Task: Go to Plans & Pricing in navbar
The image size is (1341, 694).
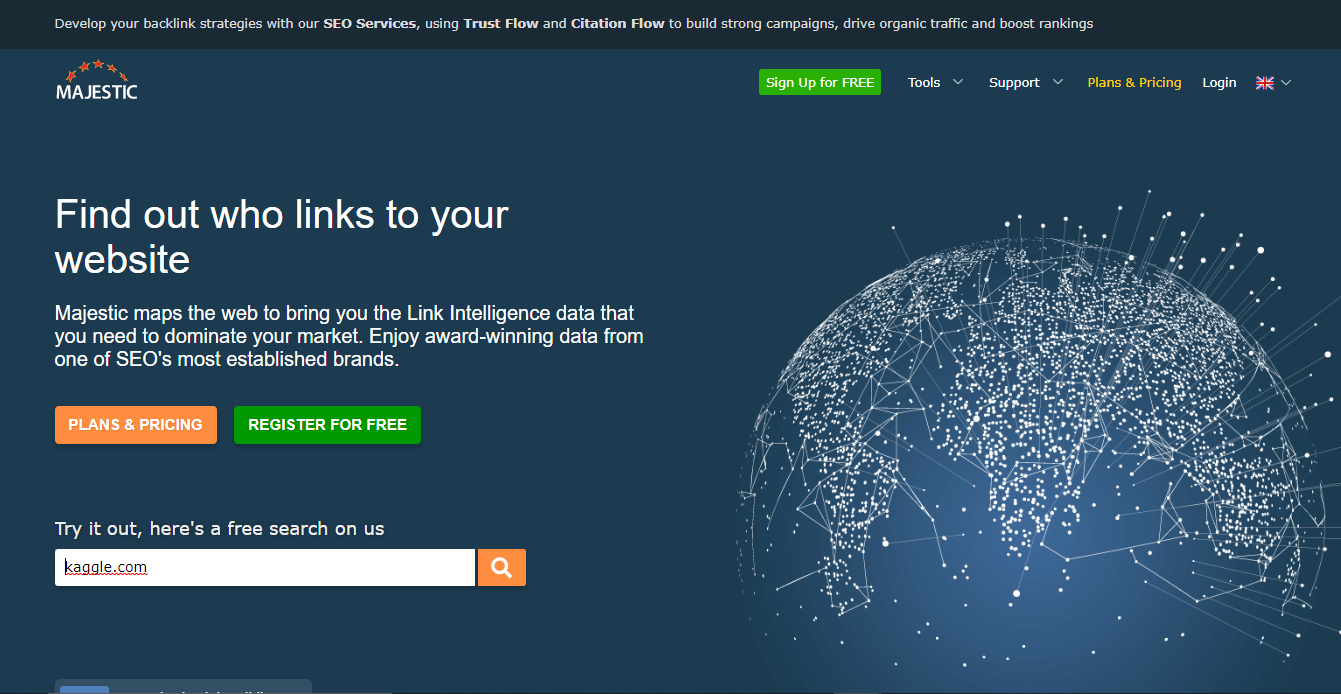Action: tap(1134, 83)
